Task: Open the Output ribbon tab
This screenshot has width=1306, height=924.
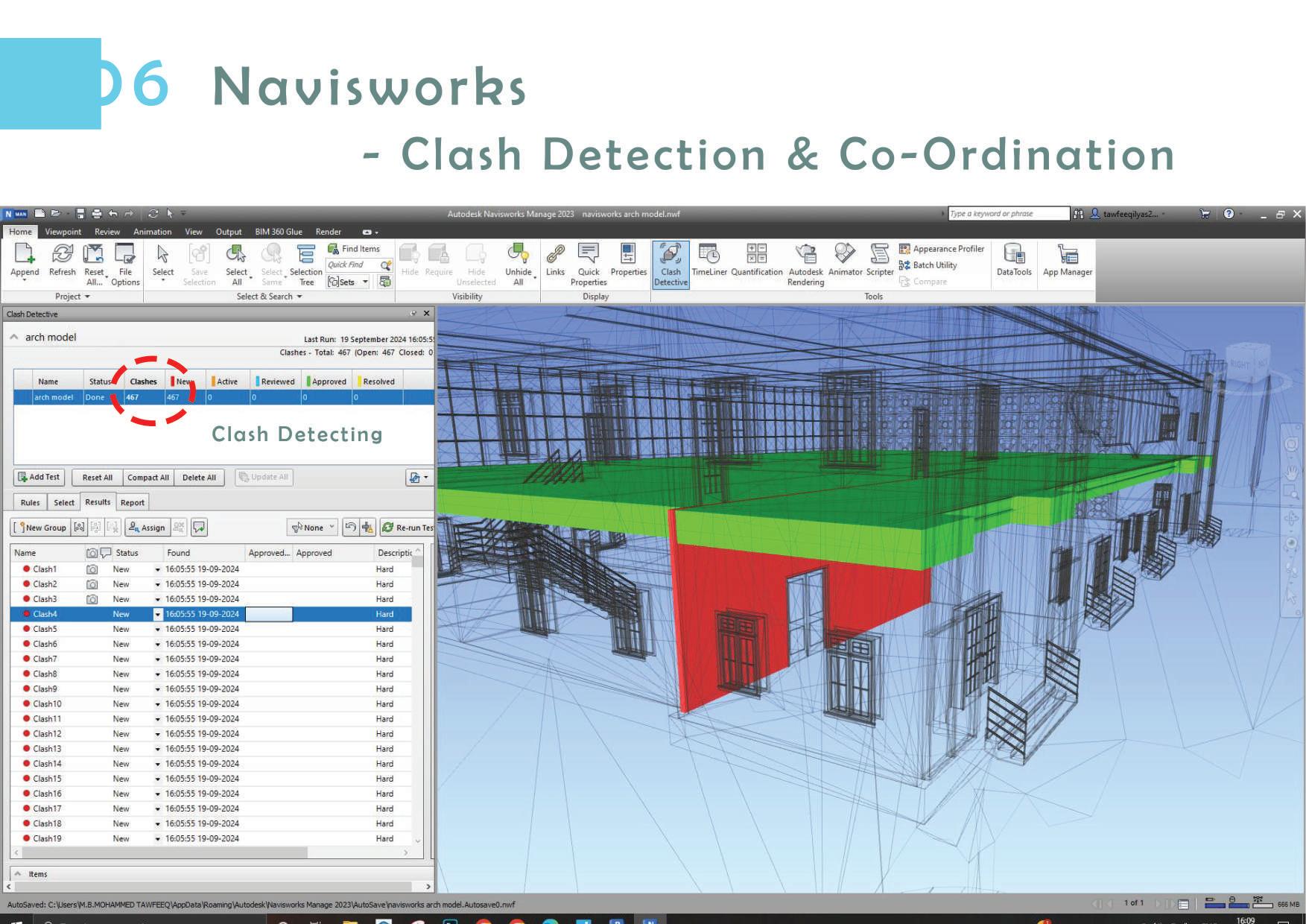Action: pyautogui.click(x=229, y=232)
